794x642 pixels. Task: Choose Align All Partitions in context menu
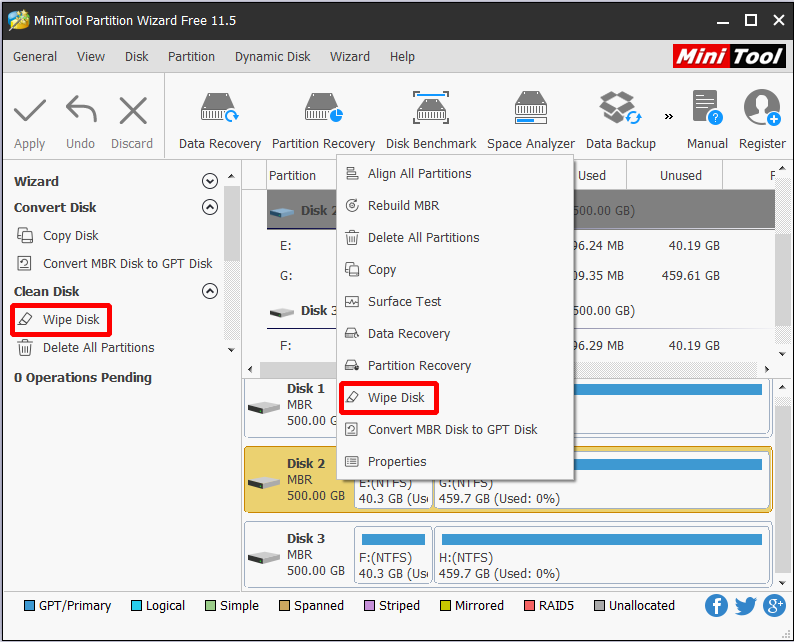[455, 174]
